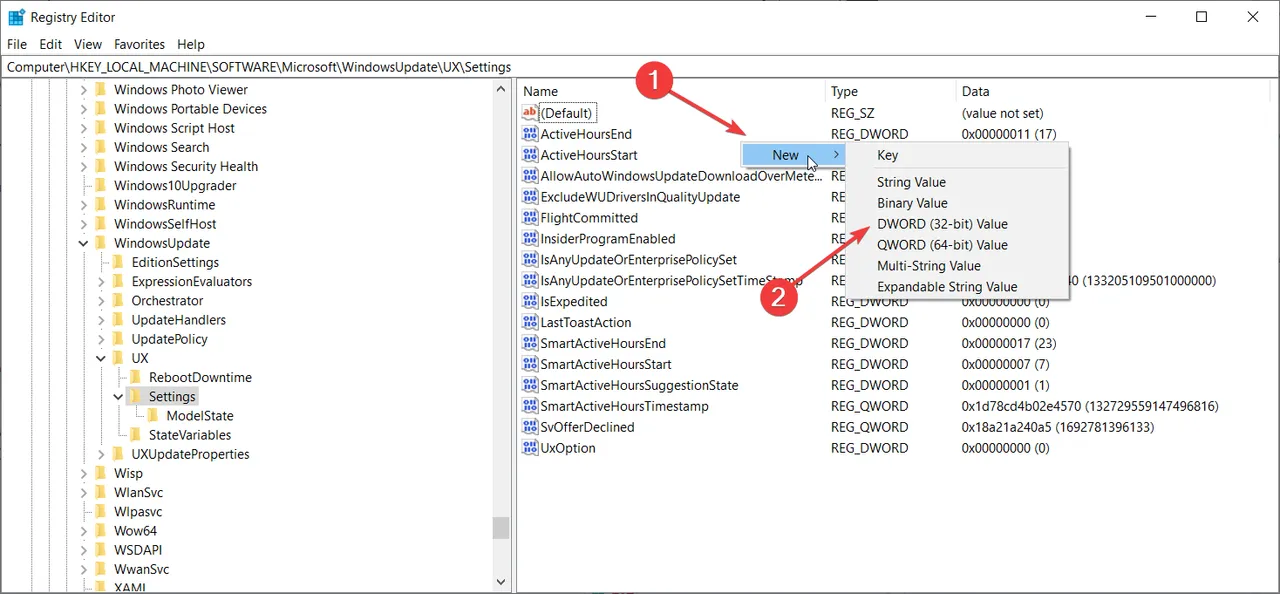Screen dimensions: 1280x594
Task: Click the InsiderProgramEnabled value icon
Action: (530, 239)
